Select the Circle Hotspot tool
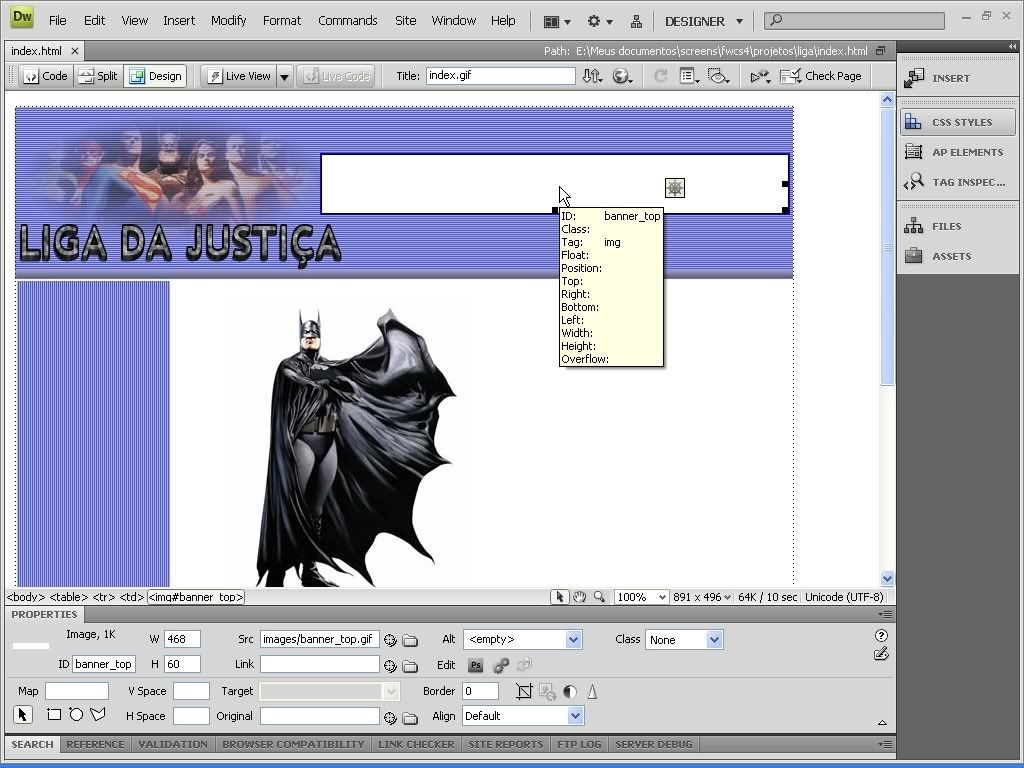This screenshot has width=1024, height=768. (76, 714)
